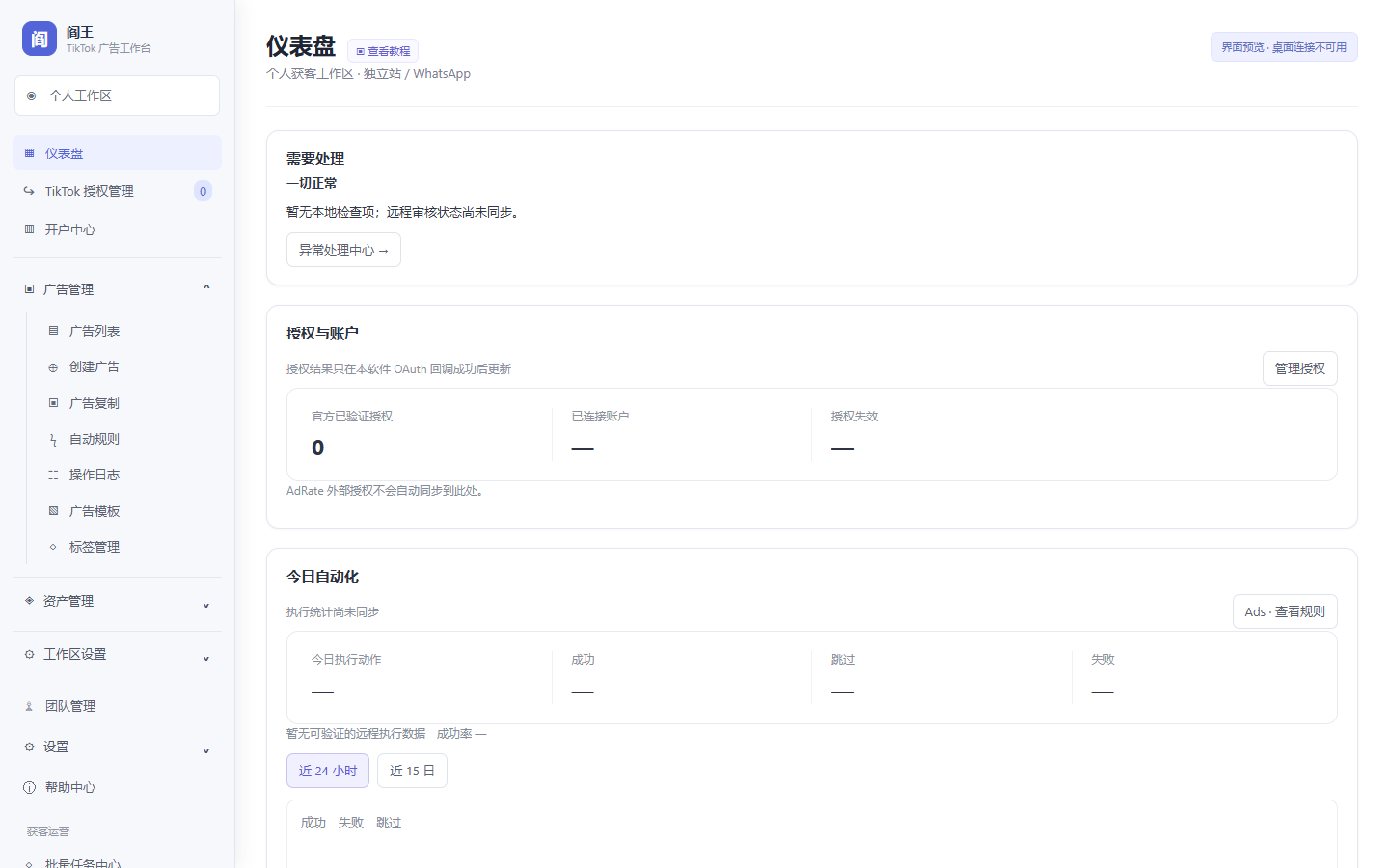
Task: Toggle the 成功 chart legend
Action: tap(313, 823)
